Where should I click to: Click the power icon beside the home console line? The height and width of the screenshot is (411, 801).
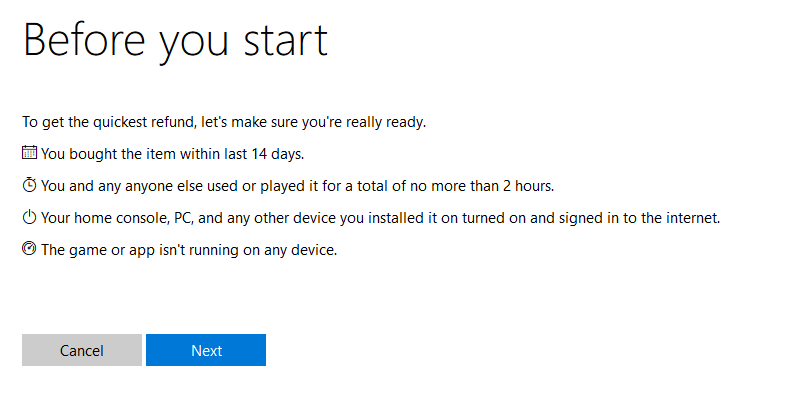tap(29, 217)
